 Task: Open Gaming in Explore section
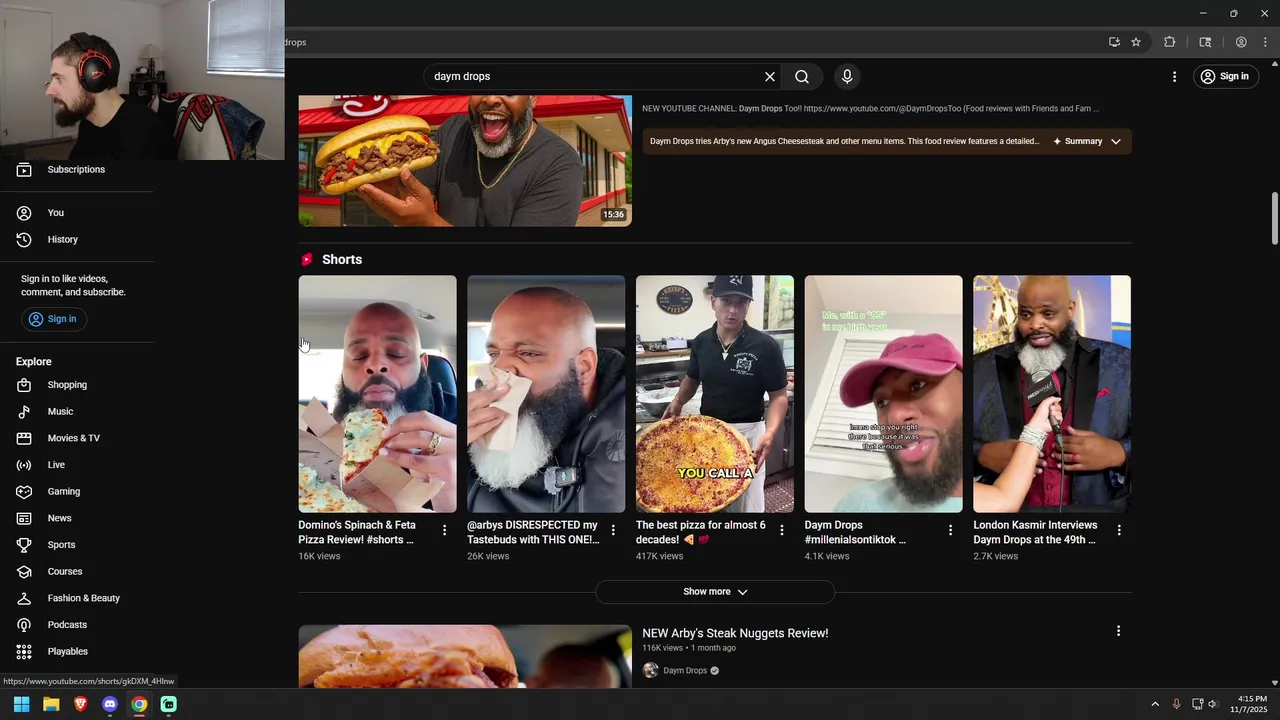tap(76, 492)
